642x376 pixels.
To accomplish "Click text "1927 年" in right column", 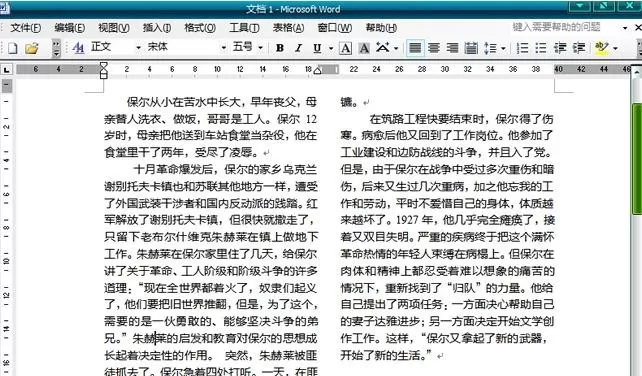I will point(414,220).
